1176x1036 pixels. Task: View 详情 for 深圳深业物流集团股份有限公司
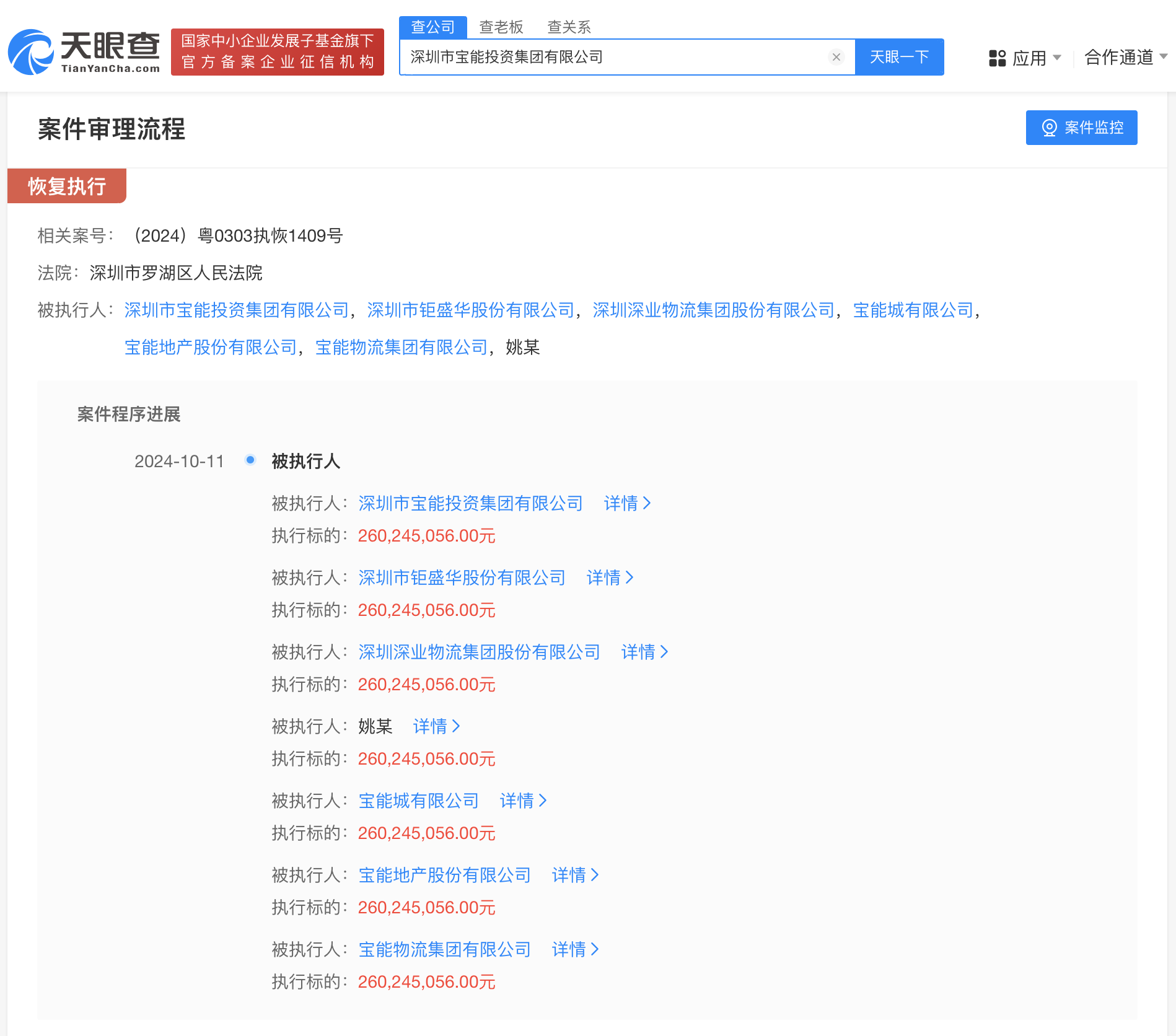[644, 652]
